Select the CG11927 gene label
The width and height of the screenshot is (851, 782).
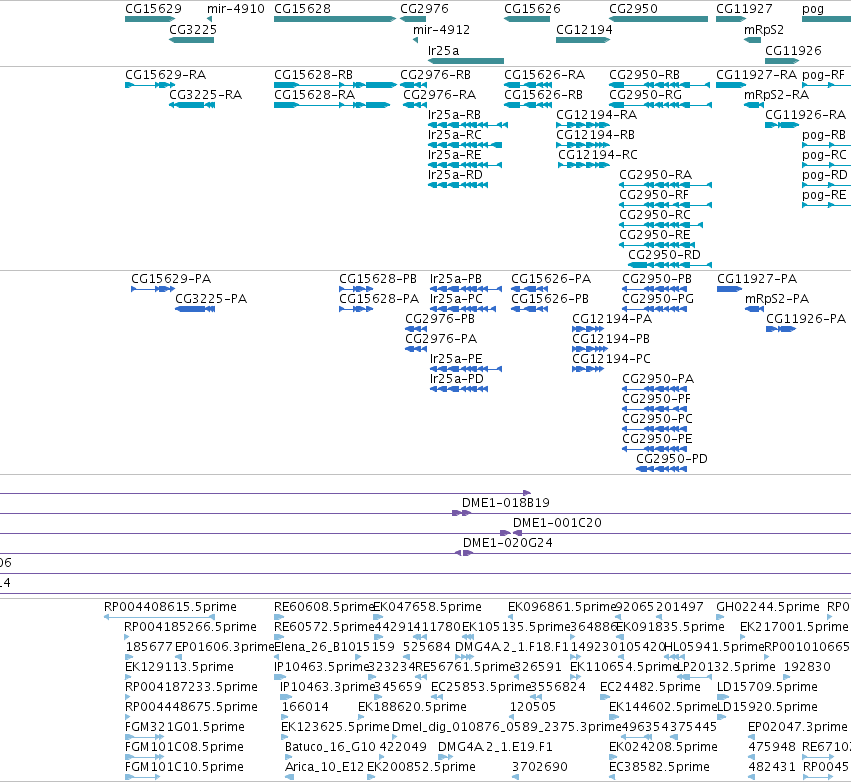click(x=744, y=9)
